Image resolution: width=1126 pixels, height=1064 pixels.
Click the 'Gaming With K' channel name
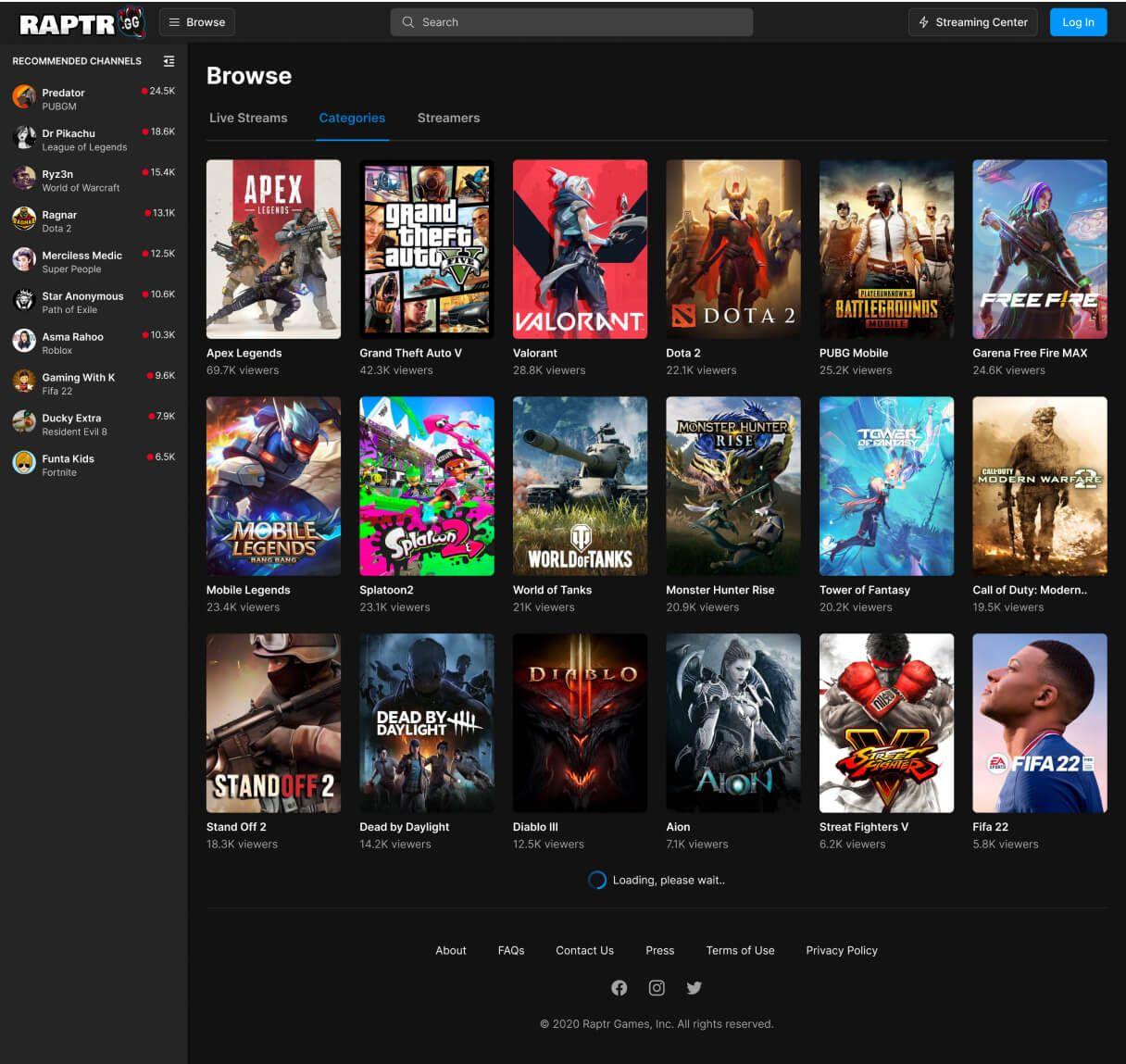click(79, 378)
